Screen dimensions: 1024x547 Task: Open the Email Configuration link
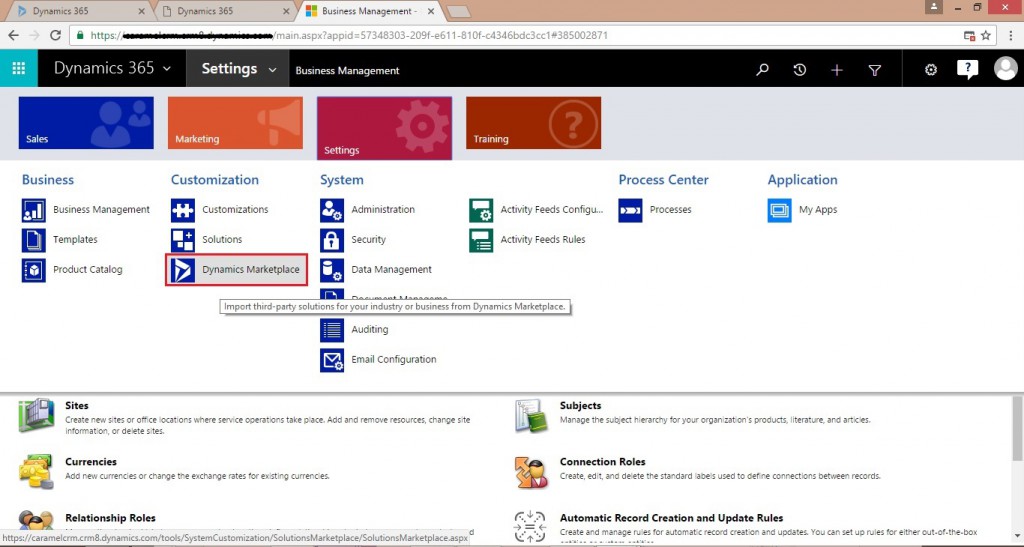click(394, 360)
